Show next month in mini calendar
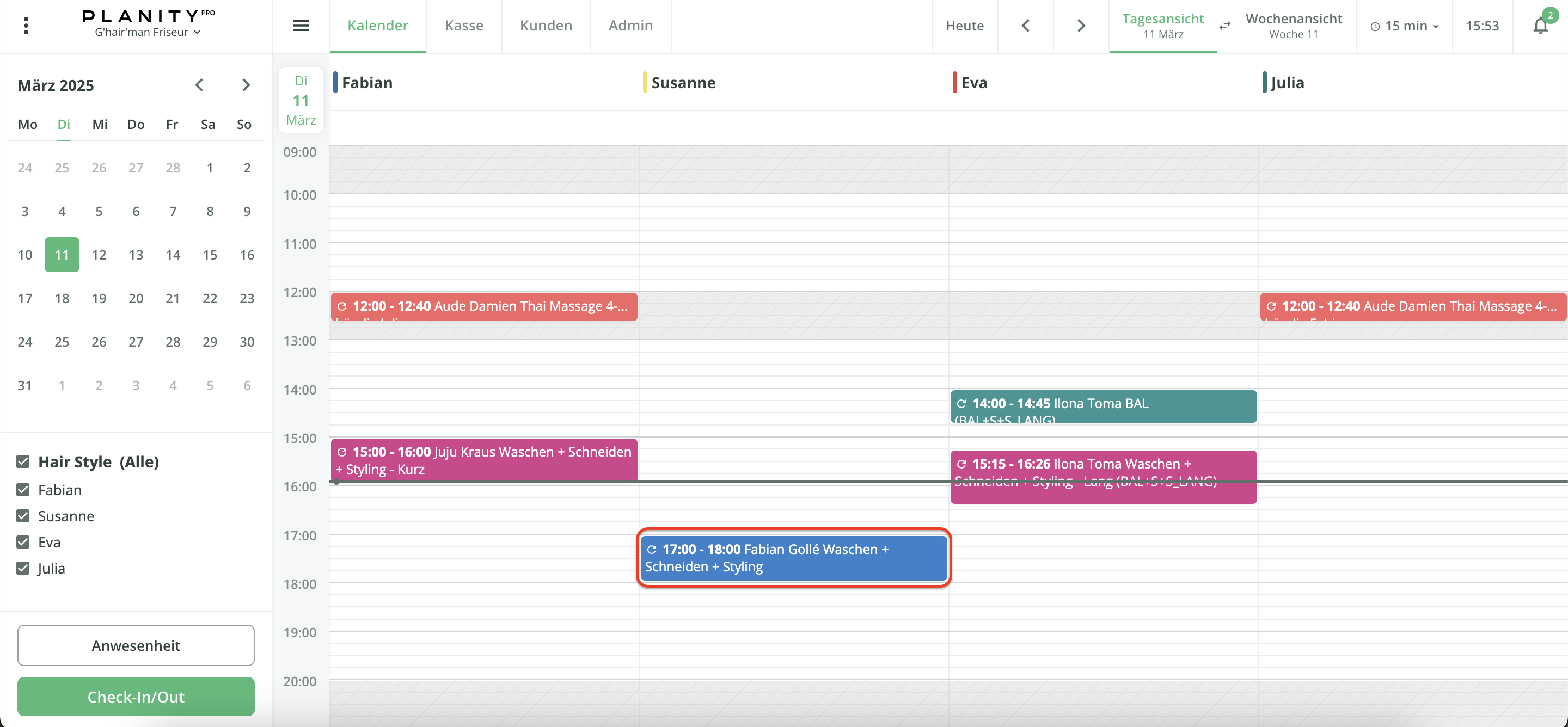This screenshot has height=727, width=1568. 246,85
